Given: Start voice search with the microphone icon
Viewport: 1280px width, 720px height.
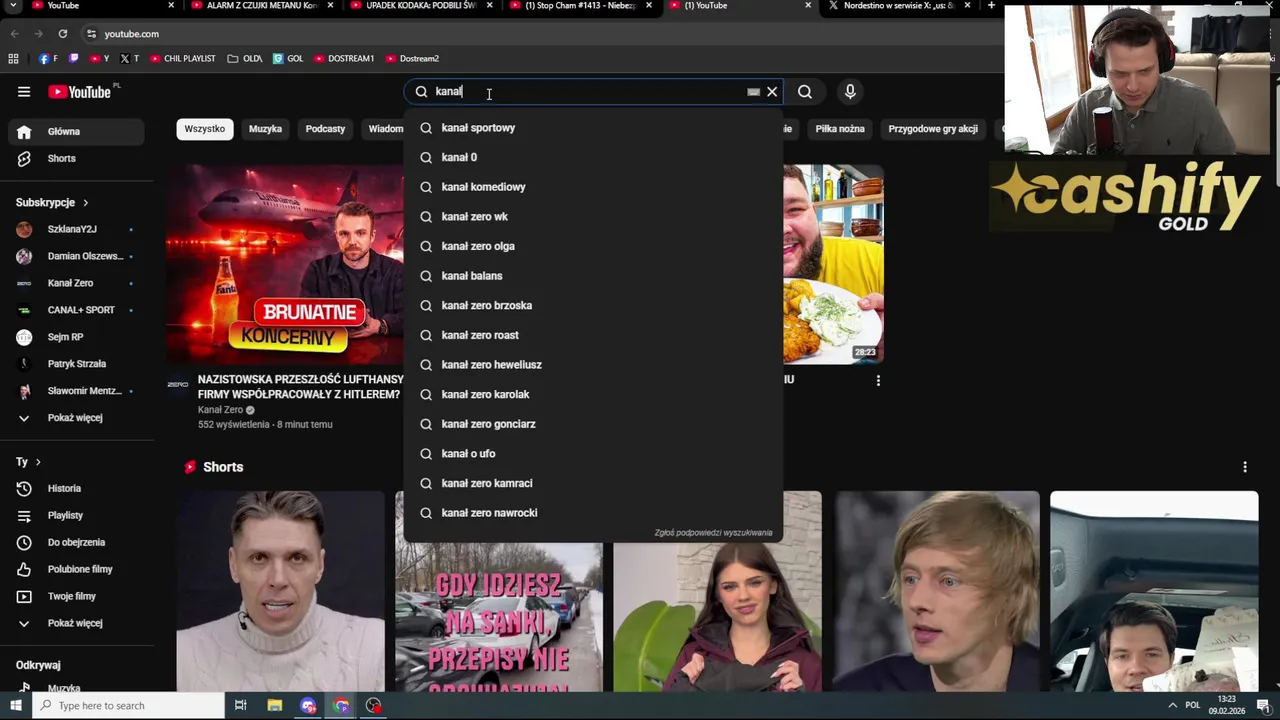Looking at the screenshot, I should coord(850,92).
